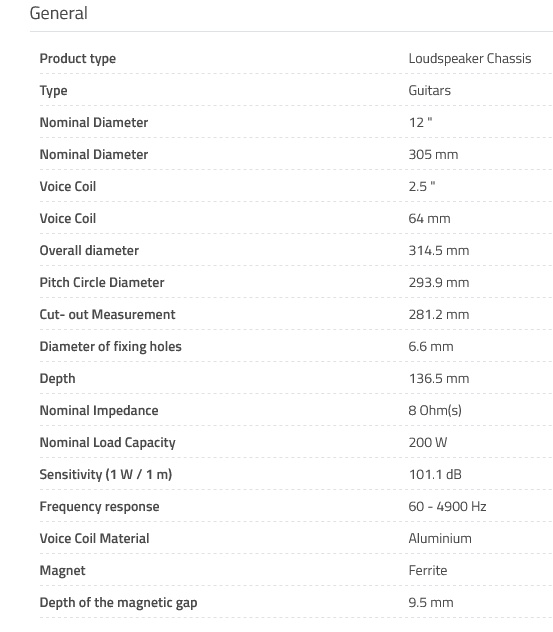This screenshot has width=553, height=632.
Task: Click the 101.1 dB sensitivity value
Action: pos(435,474)
